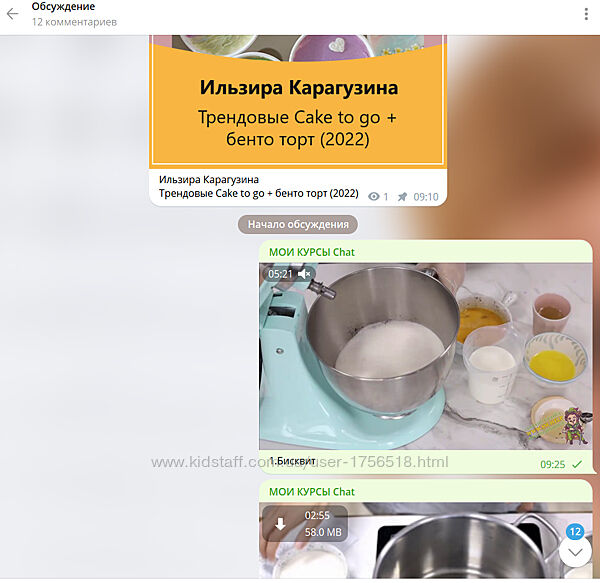
Task: Click the post caption text below the orange image
Action: coord(258,186)
